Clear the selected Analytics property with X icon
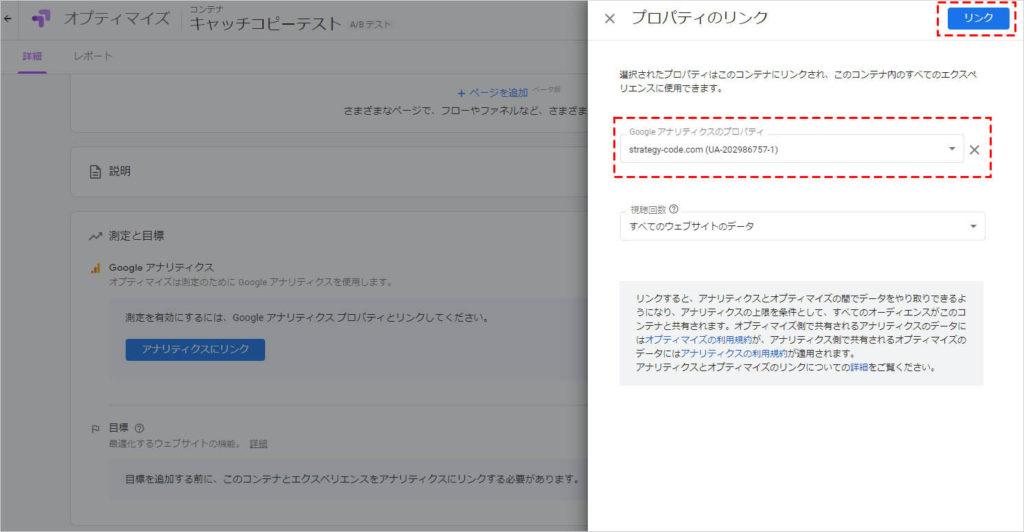The image size is (1024, 532). (x=974, y=150)
